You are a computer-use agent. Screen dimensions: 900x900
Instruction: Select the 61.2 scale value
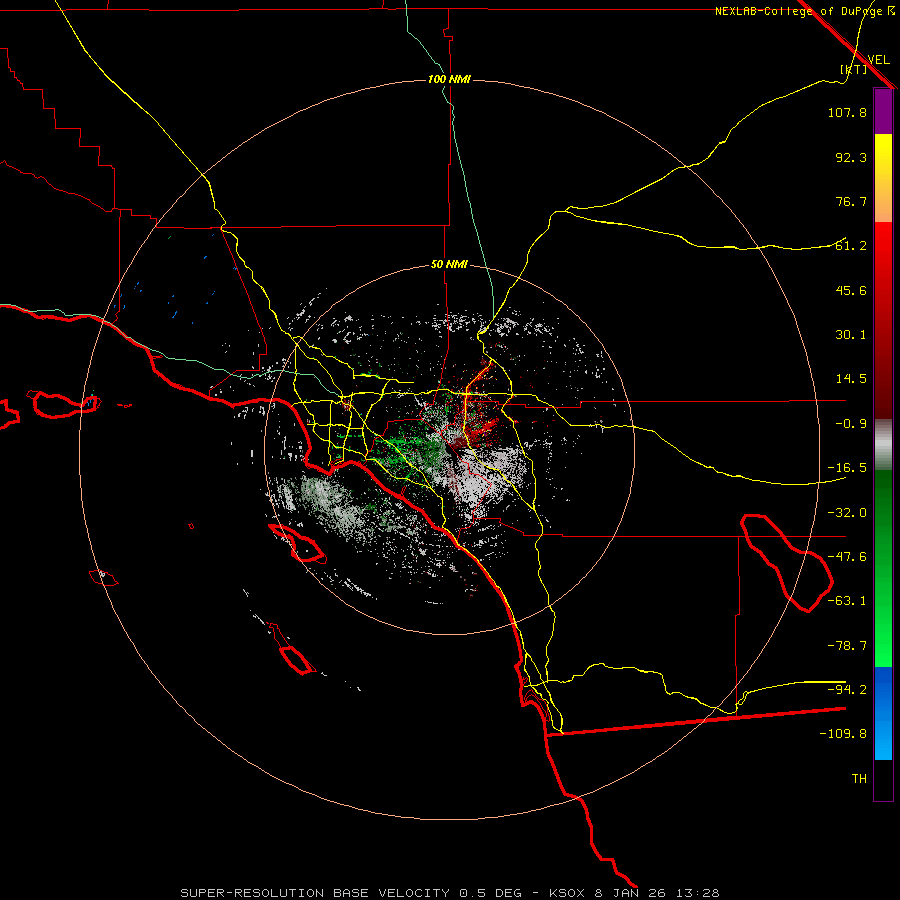point(851,246)
